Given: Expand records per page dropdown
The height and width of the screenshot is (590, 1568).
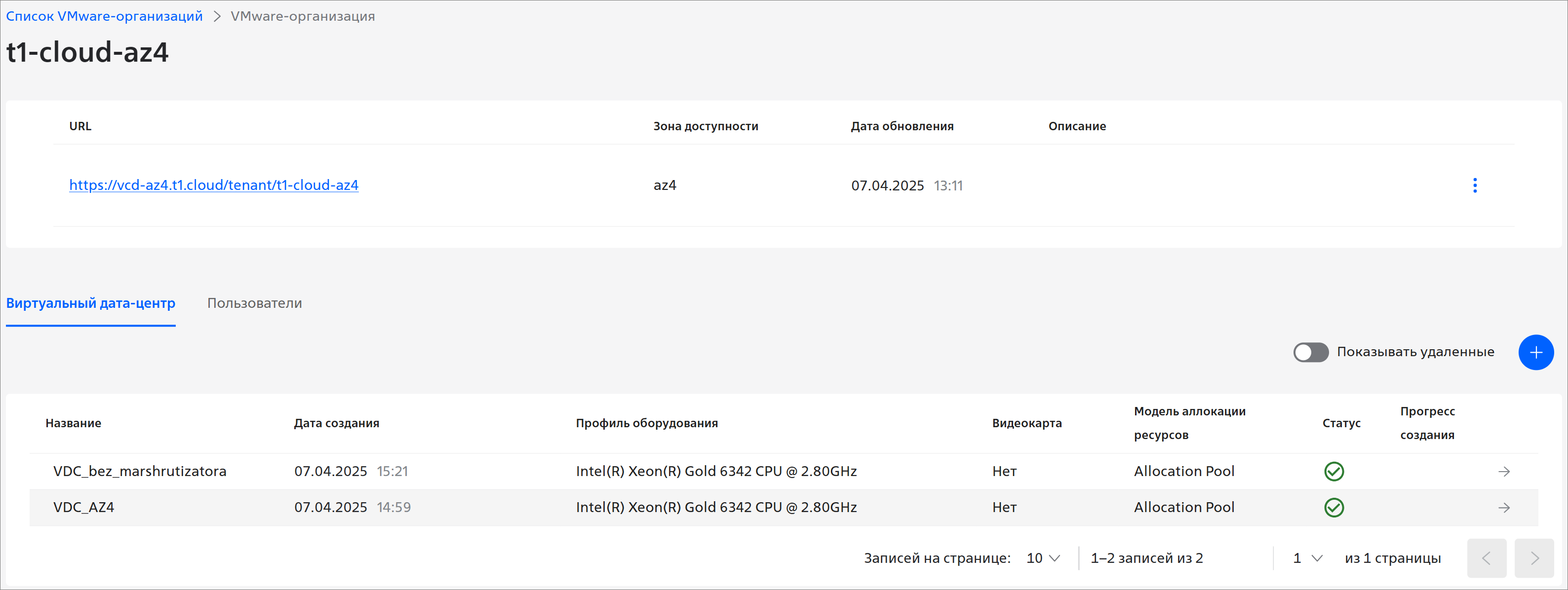Looking at the screenshot, I should click(x=1043, y=558).
